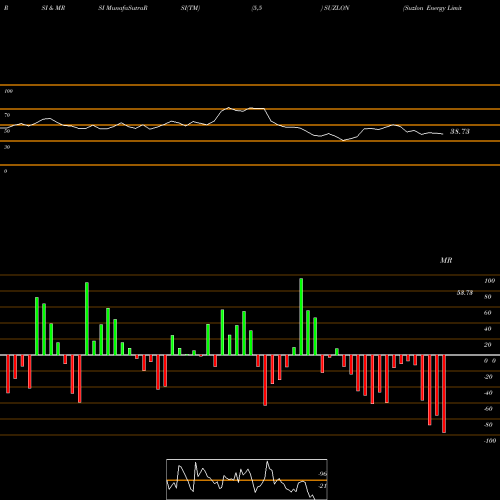Click the 'SI(TM)' header label
Image resolution: width=500 pixels, height=500 pixels.
pos(190,8)
